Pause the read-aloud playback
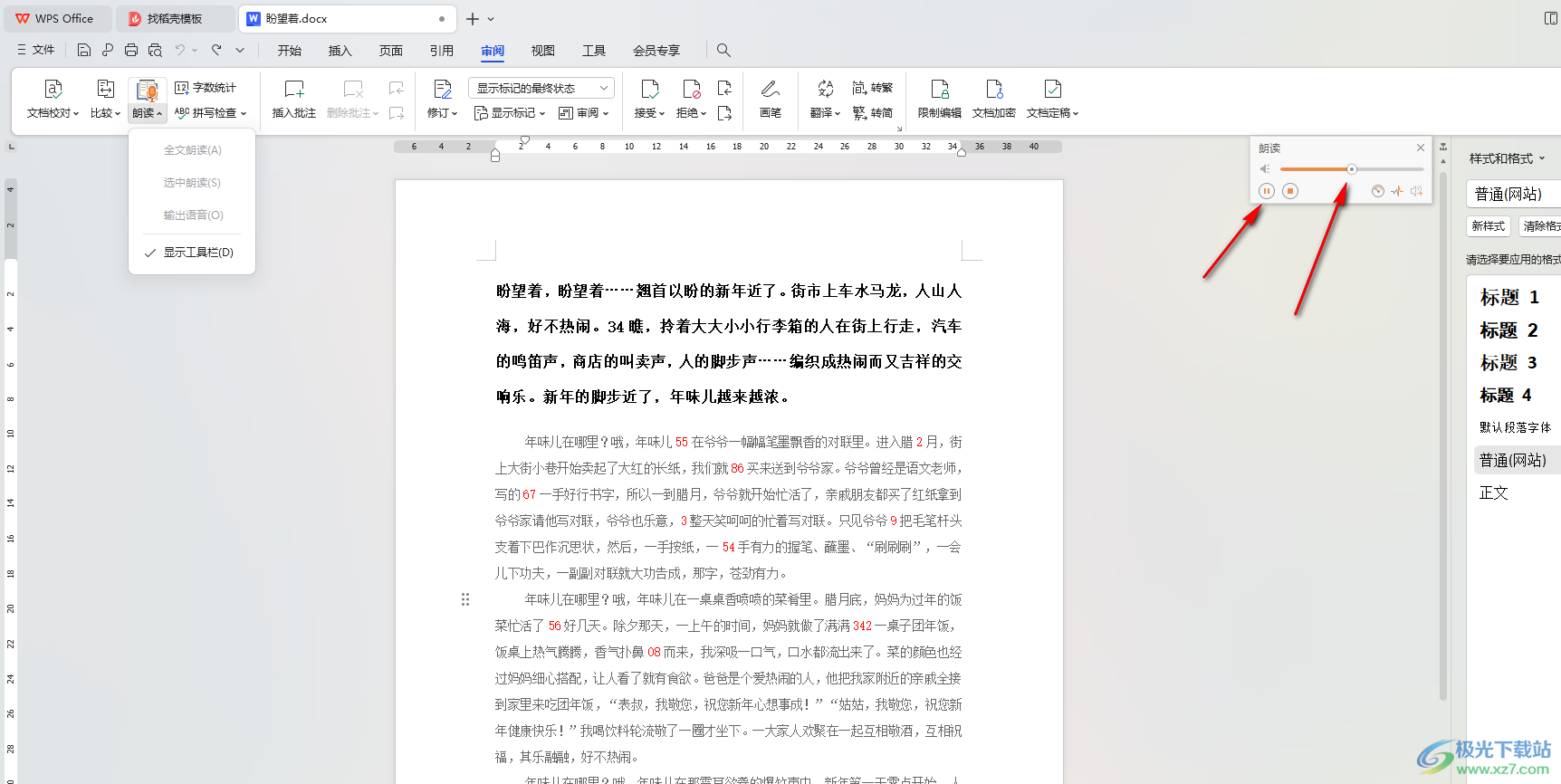This screenshot has width=1561, height=784. click(x=1267, y=191)
